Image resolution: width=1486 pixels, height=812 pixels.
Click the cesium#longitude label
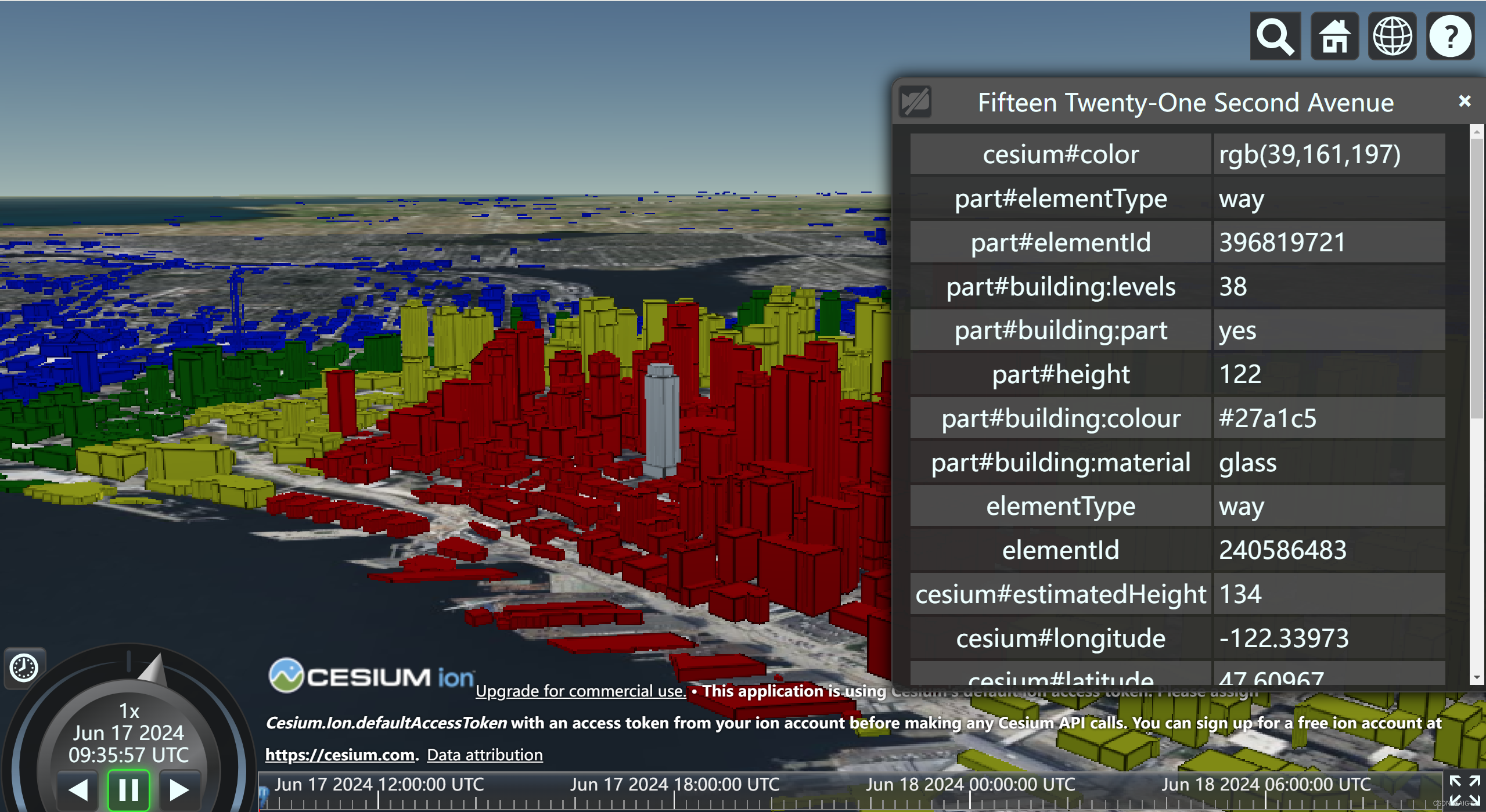pos(1060,638)
